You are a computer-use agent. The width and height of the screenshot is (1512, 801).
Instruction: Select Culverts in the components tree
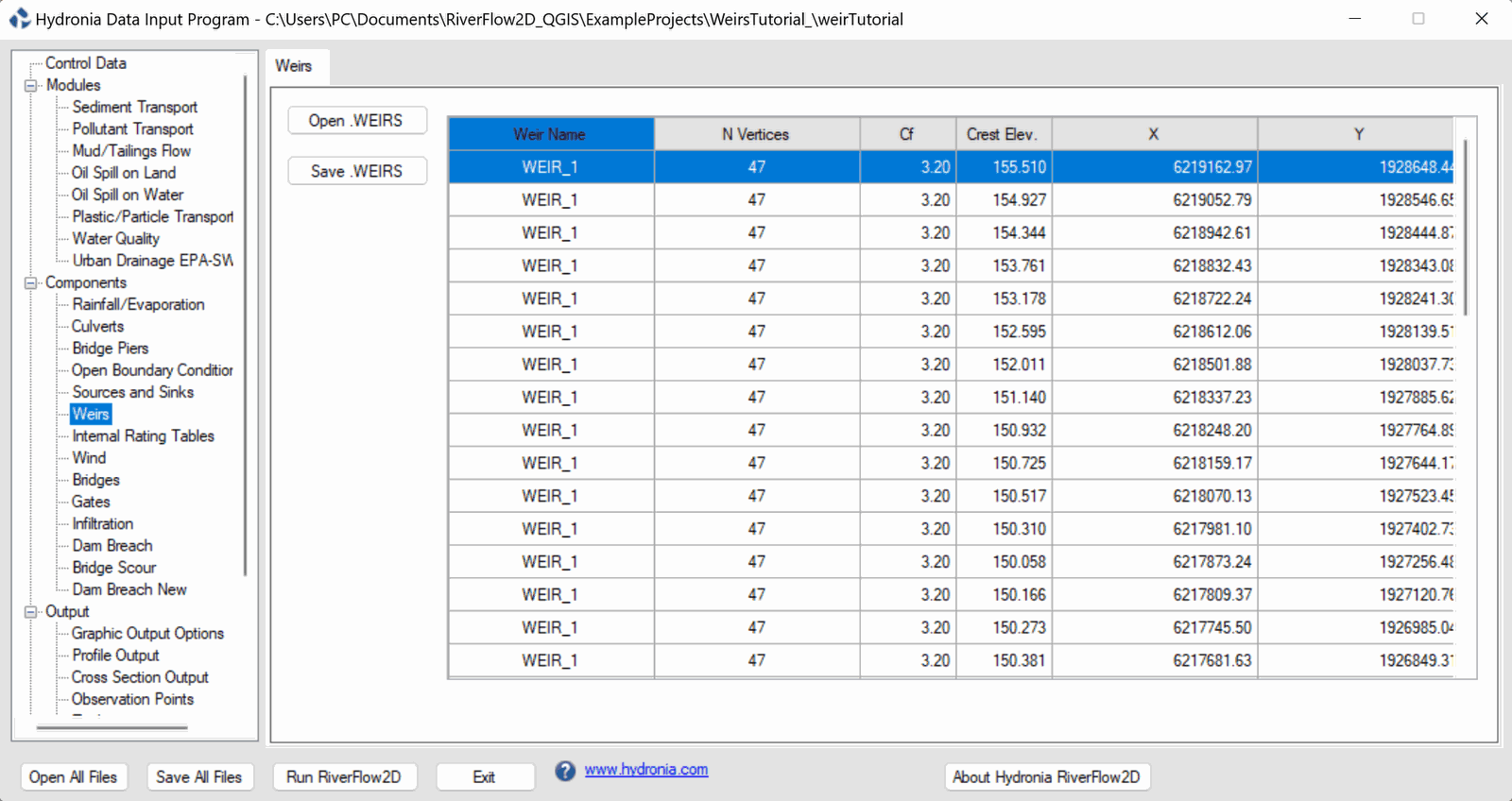[x=98, y=326]
